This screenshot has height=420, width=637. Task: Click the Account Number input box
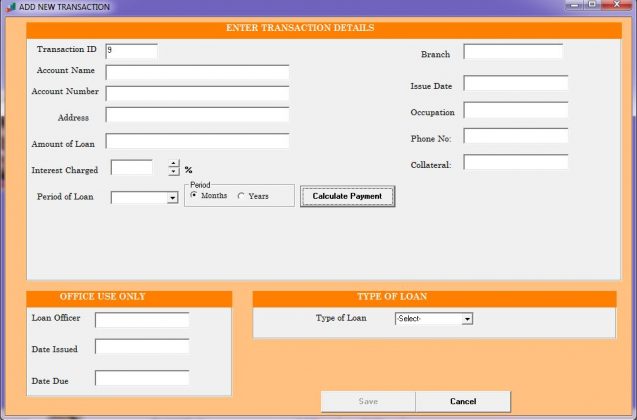[197, 93]
